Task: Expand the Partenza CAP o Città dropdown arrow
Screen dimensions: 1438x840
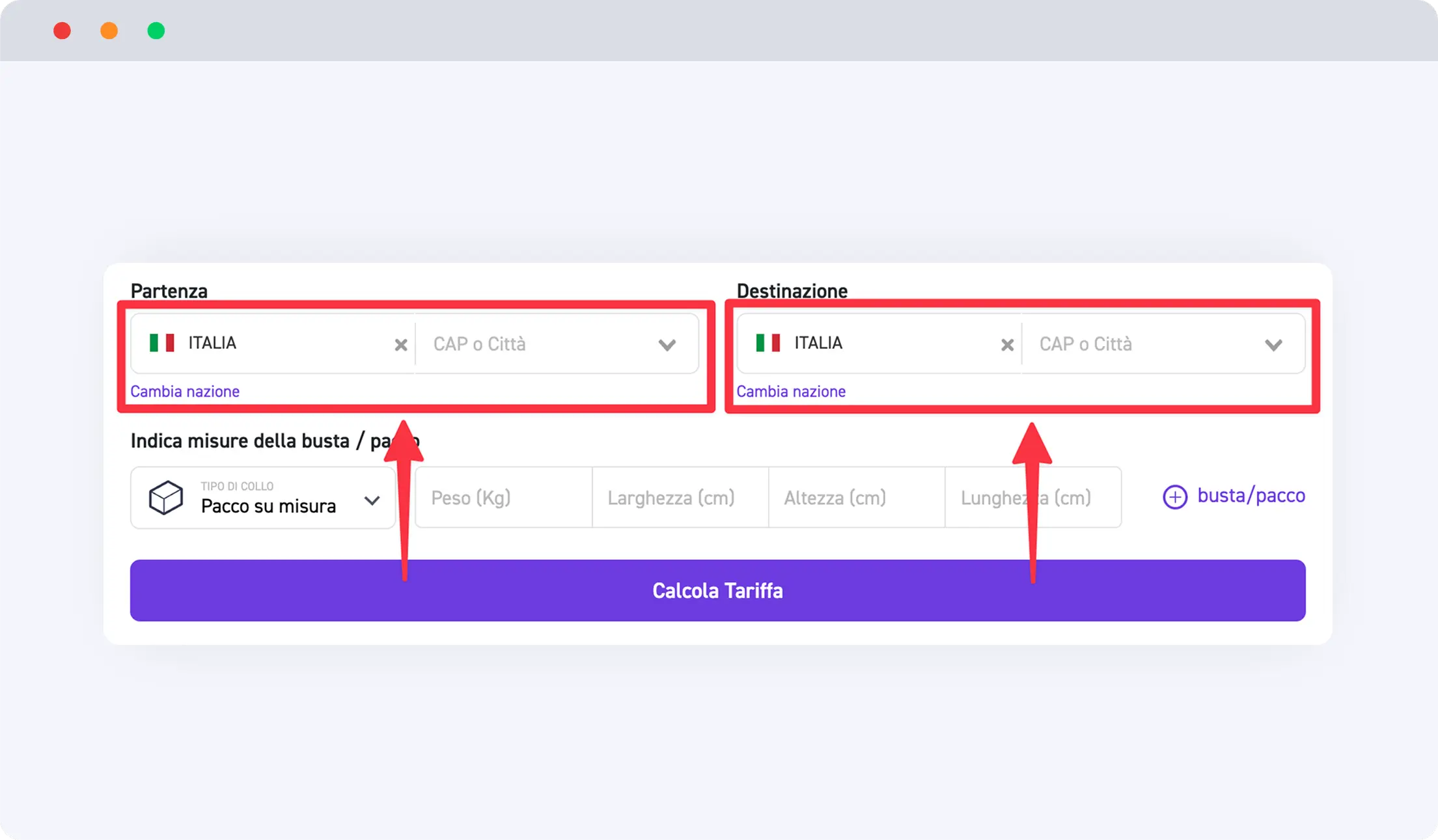Action: coord(667,345)
